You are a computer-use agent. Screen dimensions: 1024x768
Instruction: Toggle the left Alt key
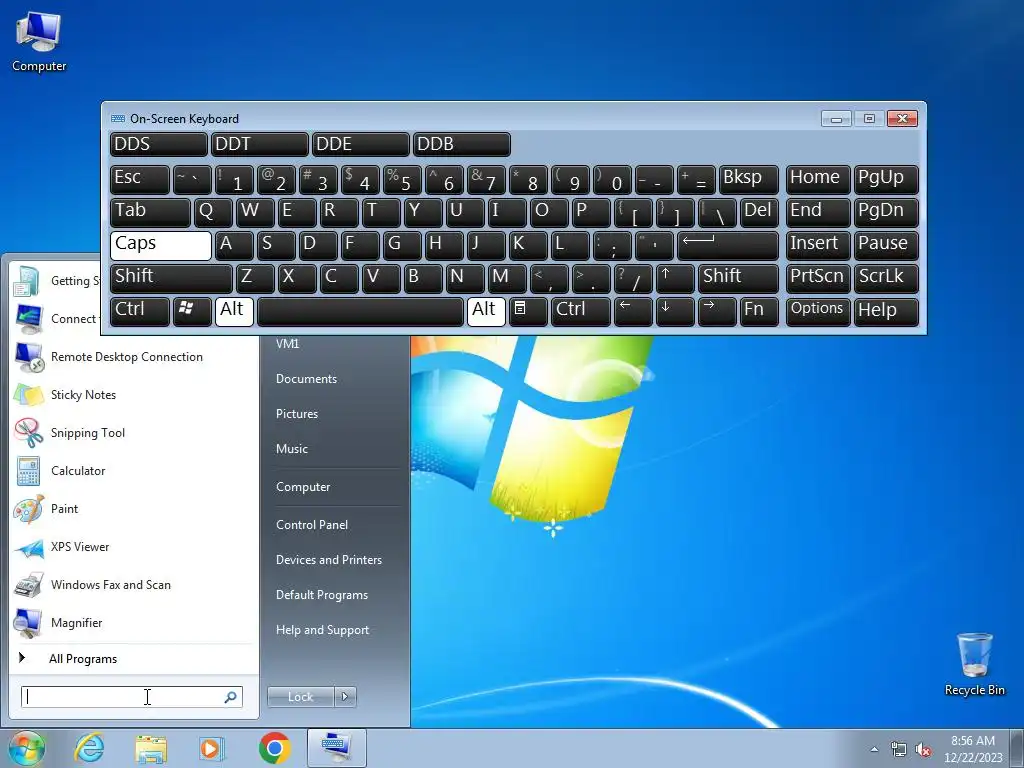click(x=234, y=312)
